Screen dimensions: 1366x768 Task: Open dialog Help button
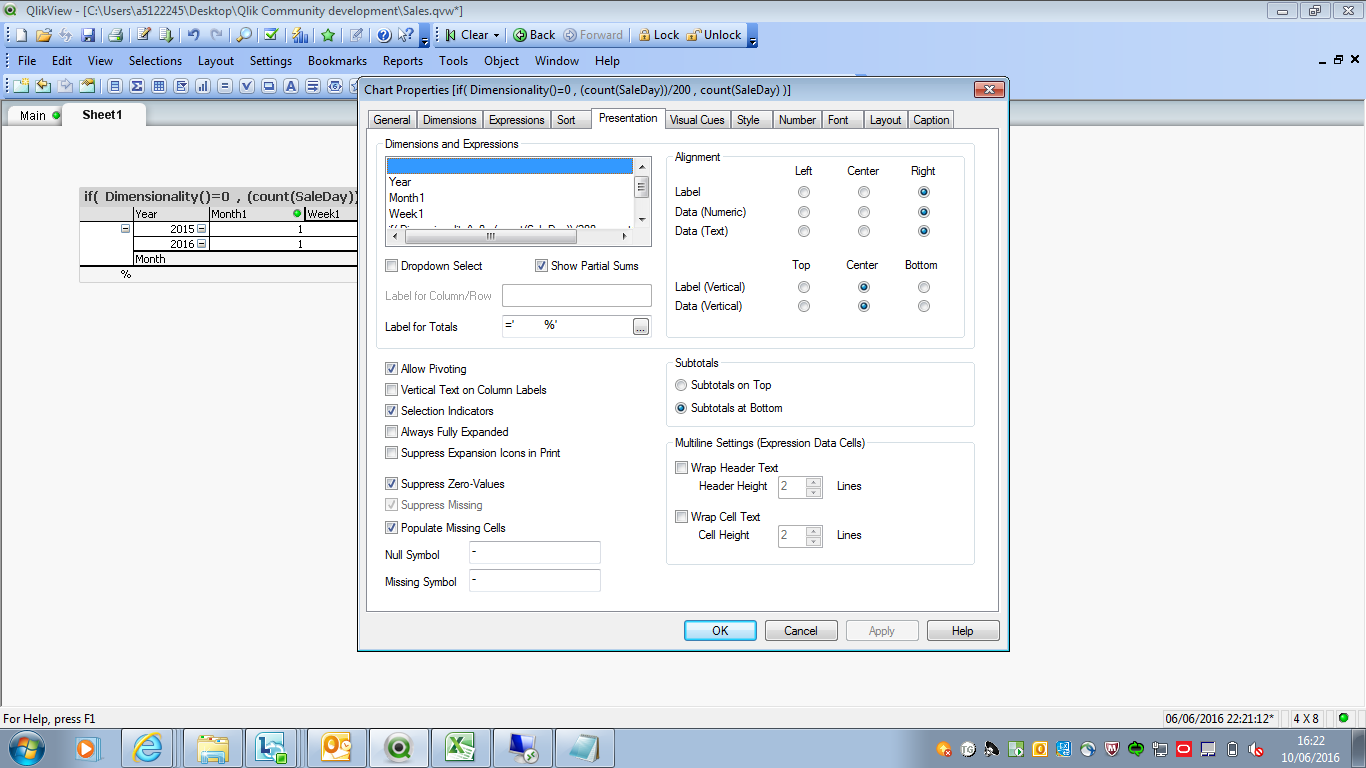[963, 631]
